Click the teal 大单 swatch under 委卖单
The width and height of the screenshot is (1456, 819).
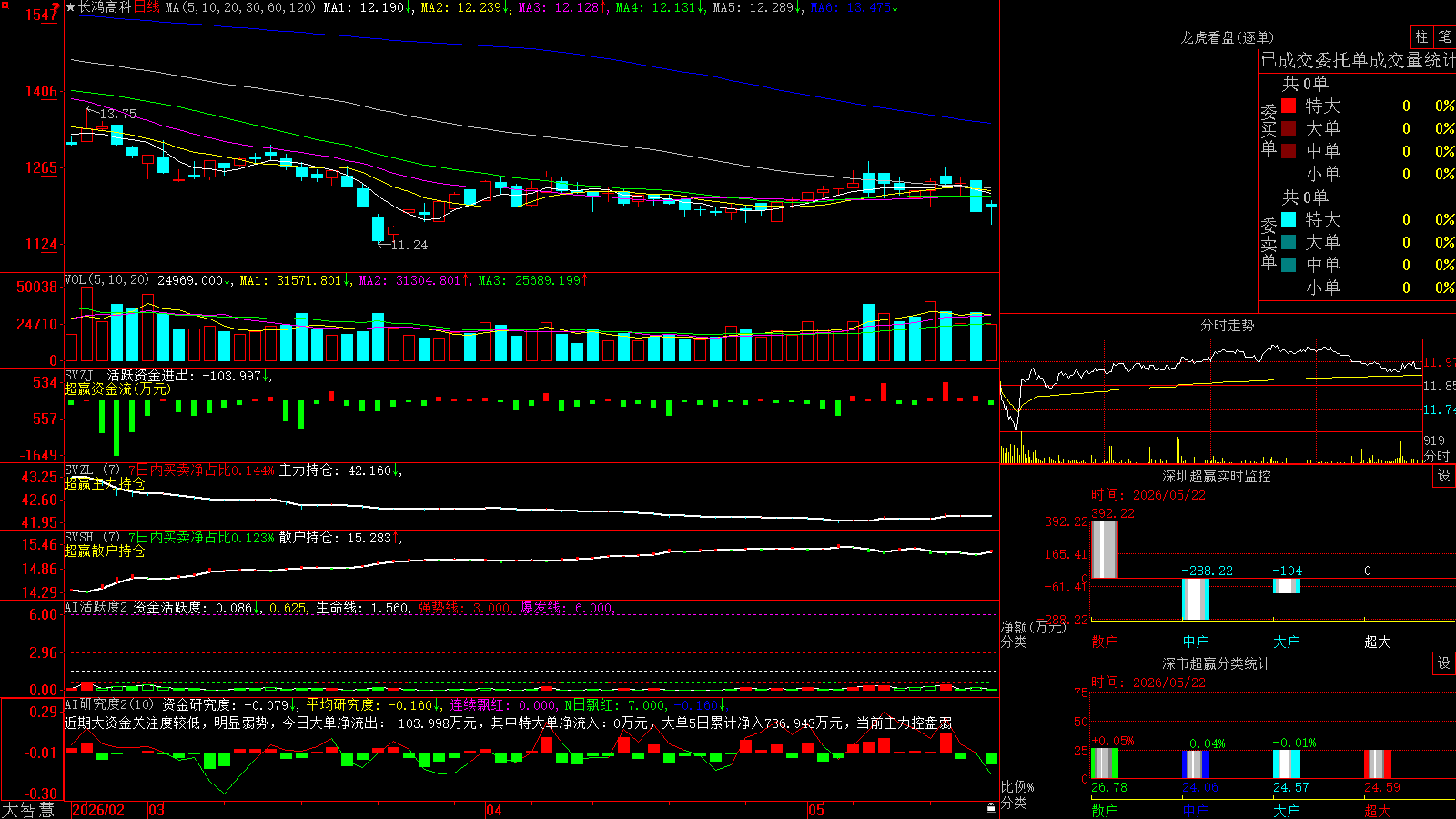(x=1289, y=242)
